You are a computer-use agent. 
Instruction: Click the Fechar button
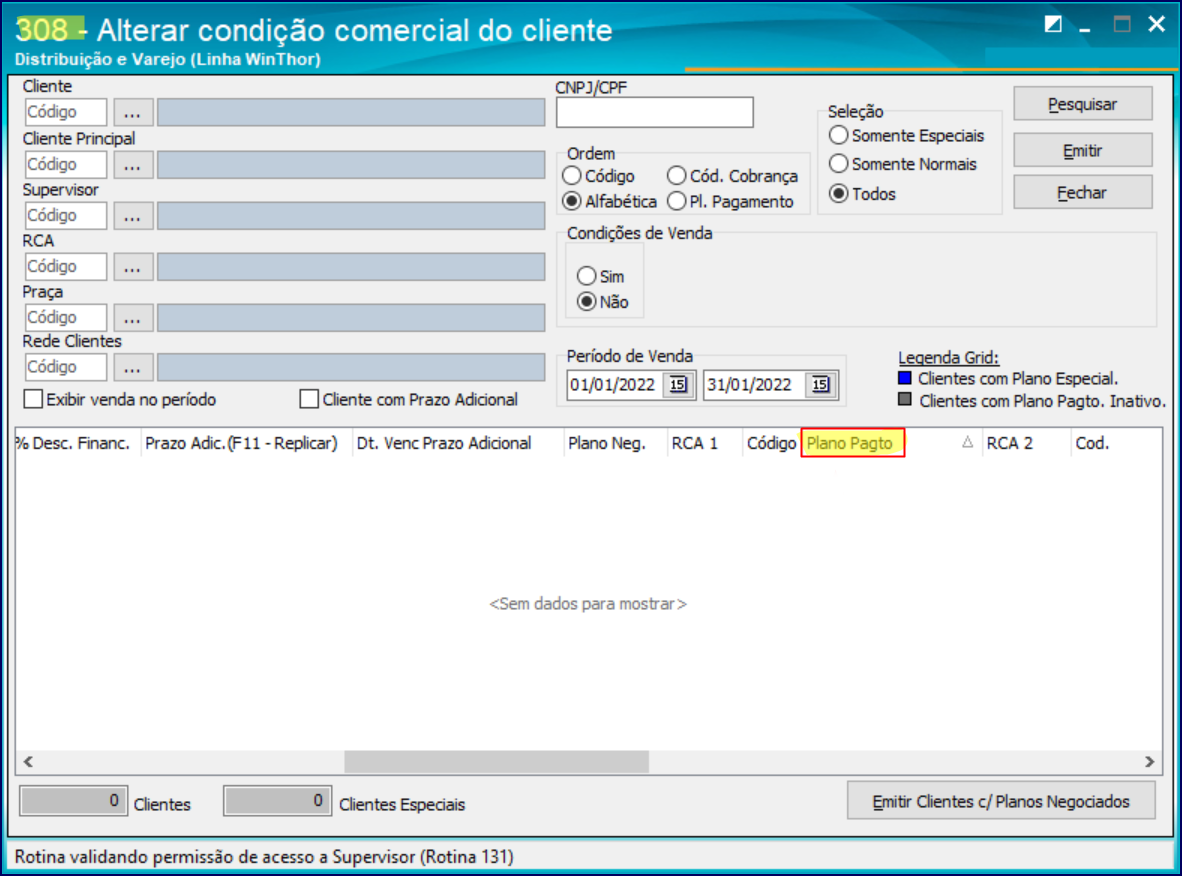click(1082, 193)
